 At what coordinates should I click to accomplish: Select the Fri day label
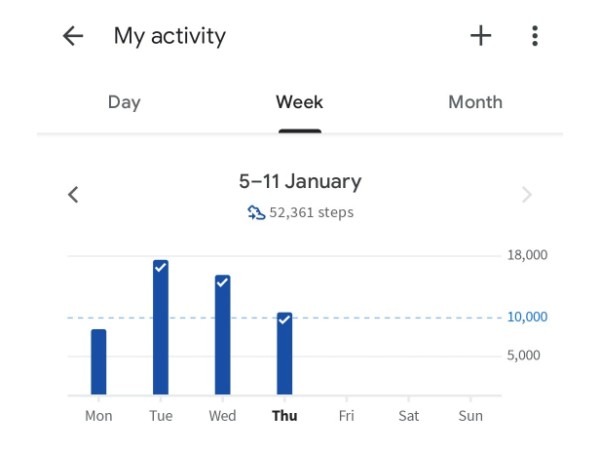pos(346,416)
